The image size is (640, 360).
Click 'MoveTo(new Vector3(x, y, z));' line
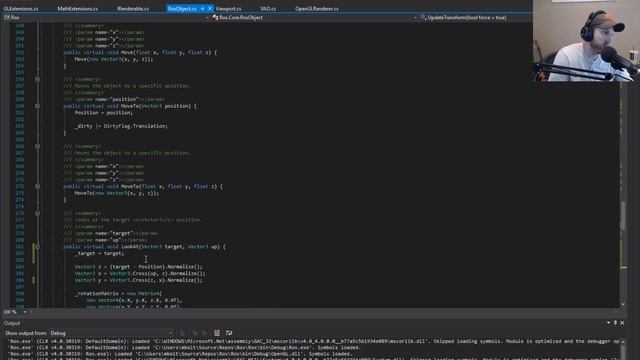[116, 193]
